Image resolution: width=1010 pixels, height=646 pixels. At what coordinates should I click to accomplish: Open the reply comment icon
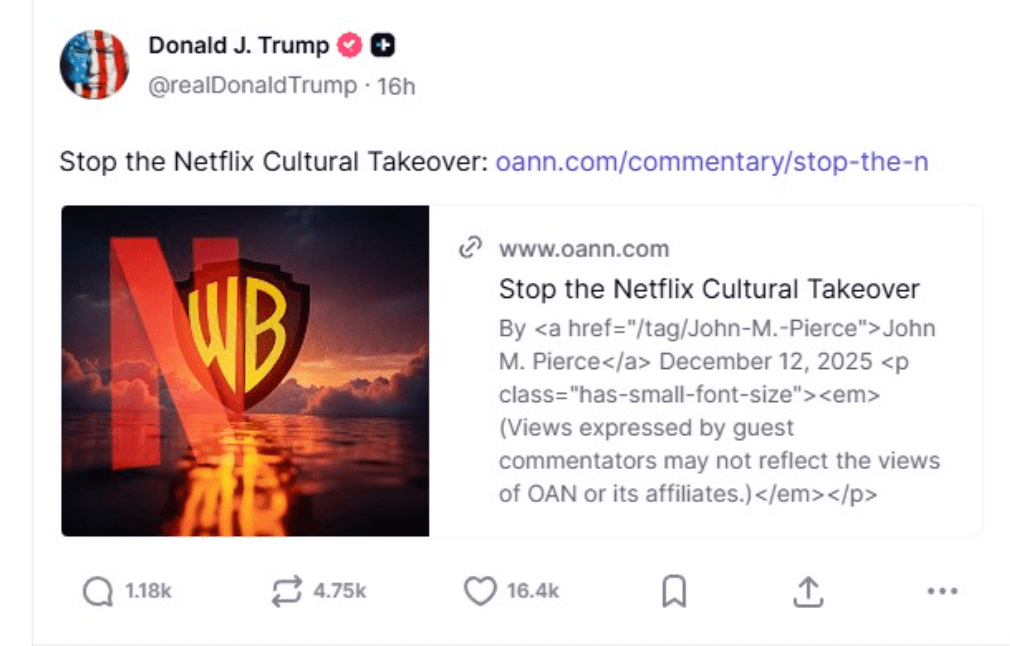[x=98, y=591]
